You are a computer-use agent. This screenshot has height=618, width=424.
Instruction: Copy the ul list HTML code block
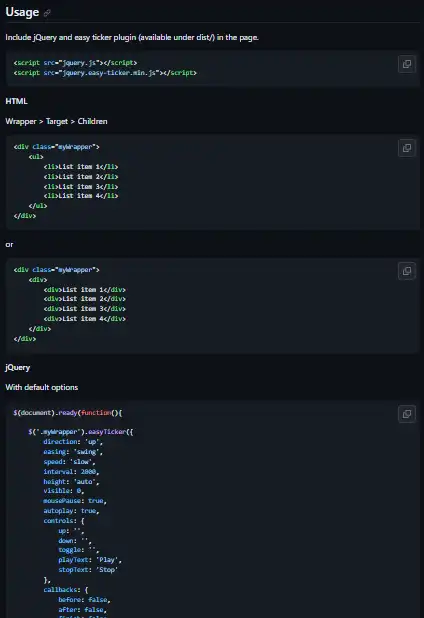tap(407, 148)
